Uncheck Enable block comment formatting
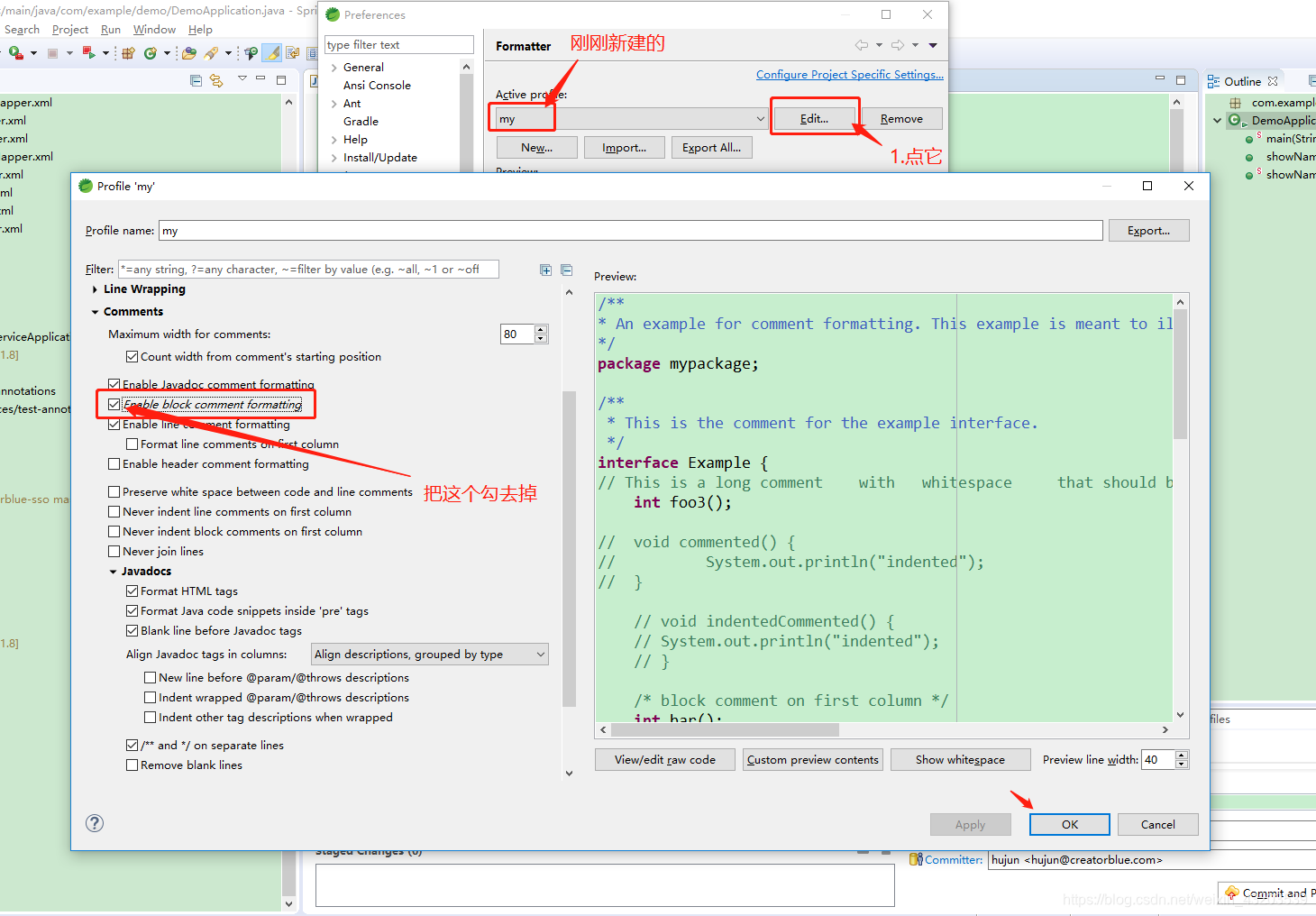 click(x=114, y=405)
